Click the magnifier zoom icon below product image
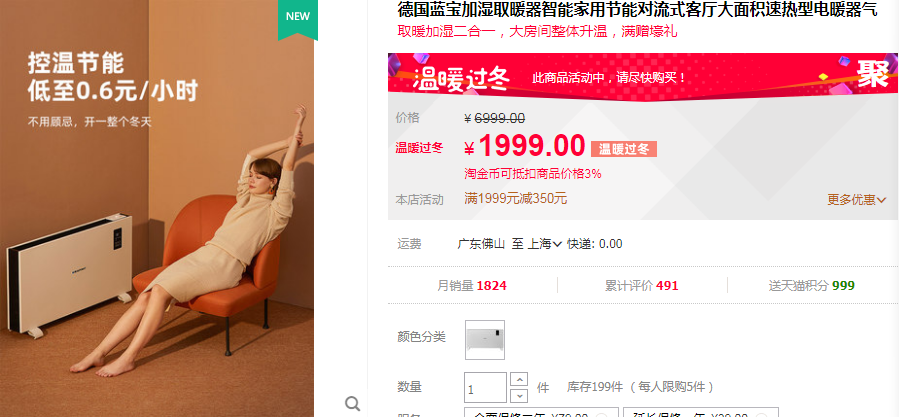This screenshot has height=417, width=899. [352, 404]
